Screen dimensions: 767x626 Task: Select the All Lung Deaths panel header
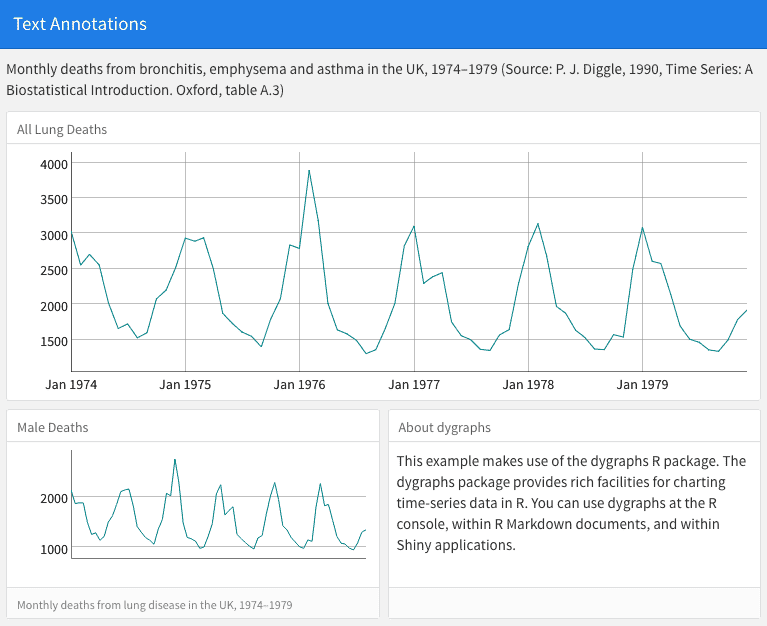(x=62, y=129)
